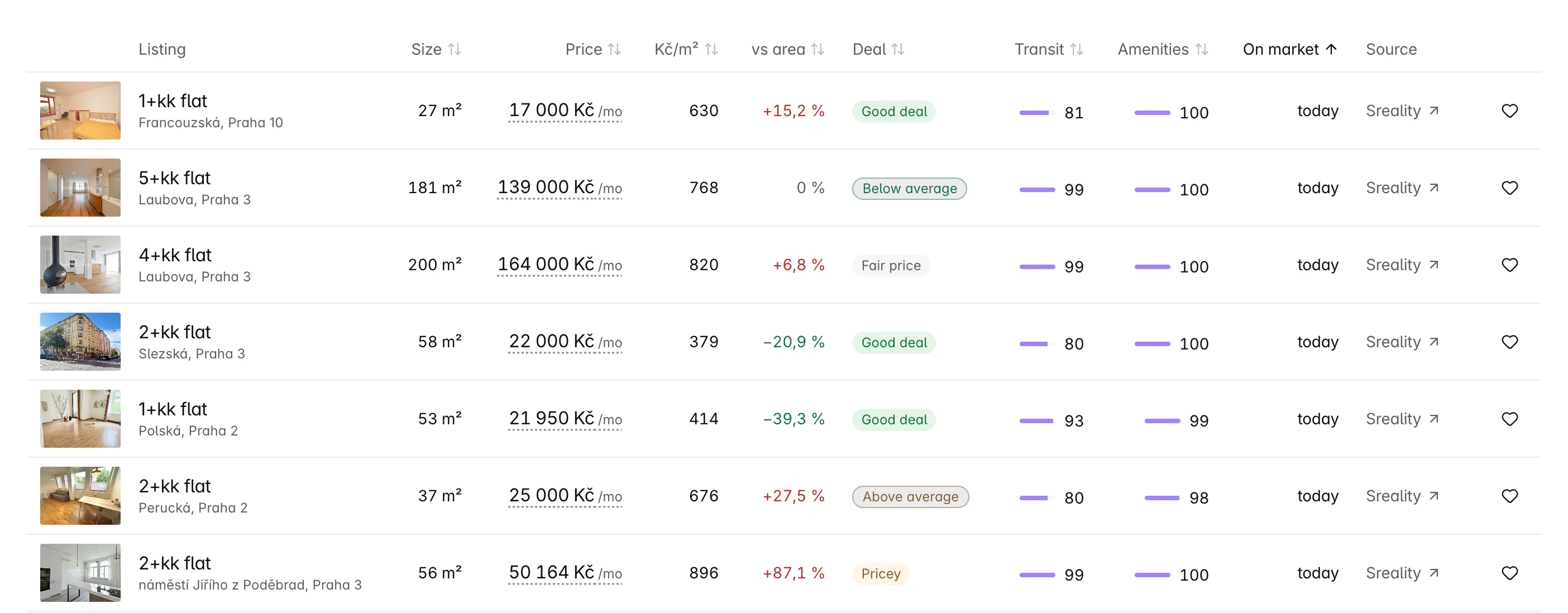
Task: Favorite the Polská 1+kk flat heart icon
Action: [x=1509, y=419]
